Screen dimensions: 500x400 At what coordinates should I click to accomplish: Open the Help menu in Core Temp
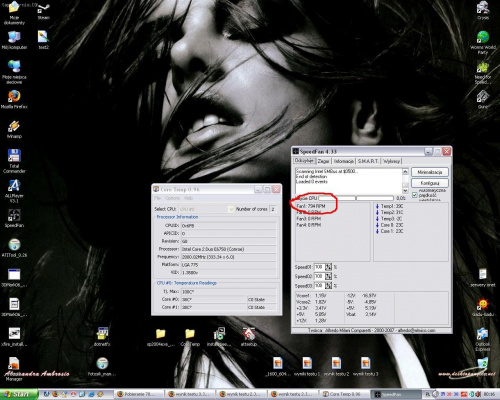189,198
